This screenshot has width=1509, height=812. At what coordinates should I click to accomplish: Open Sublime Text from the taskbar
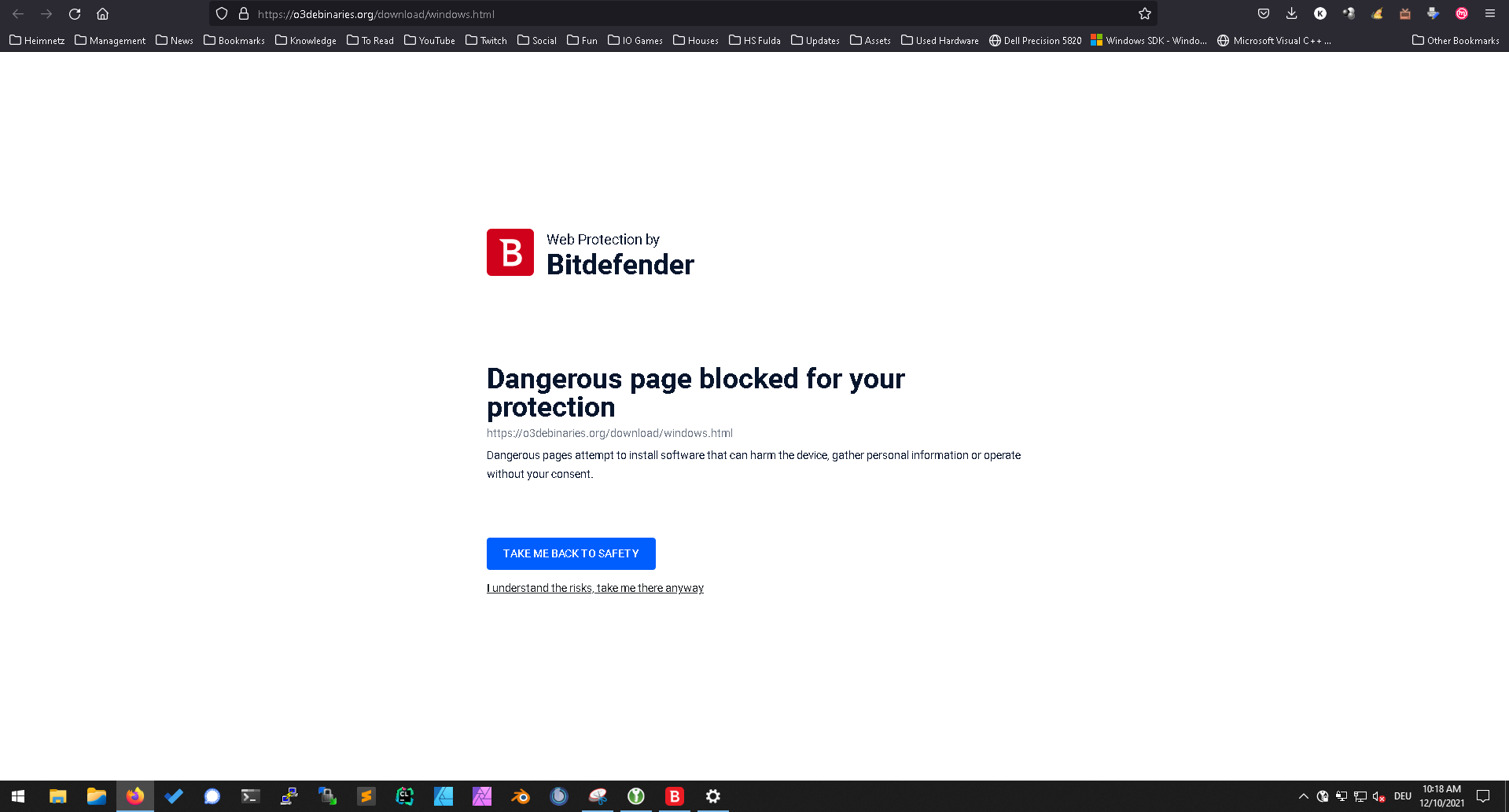366,795
